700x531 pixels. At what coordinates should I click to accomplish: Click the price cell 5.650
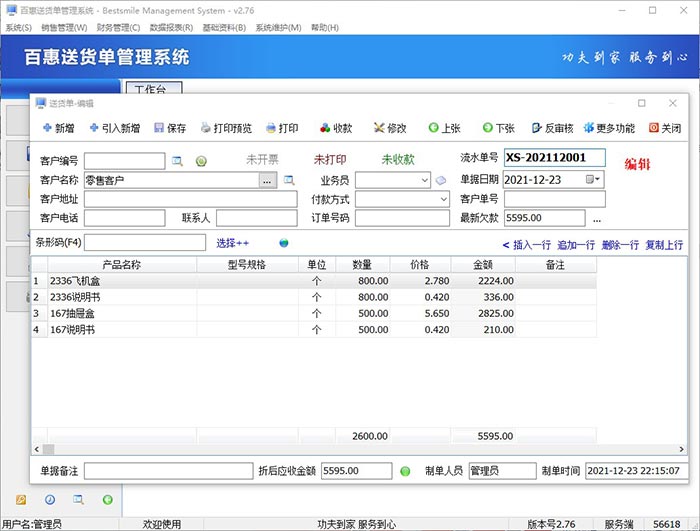[x=421, y=314]
